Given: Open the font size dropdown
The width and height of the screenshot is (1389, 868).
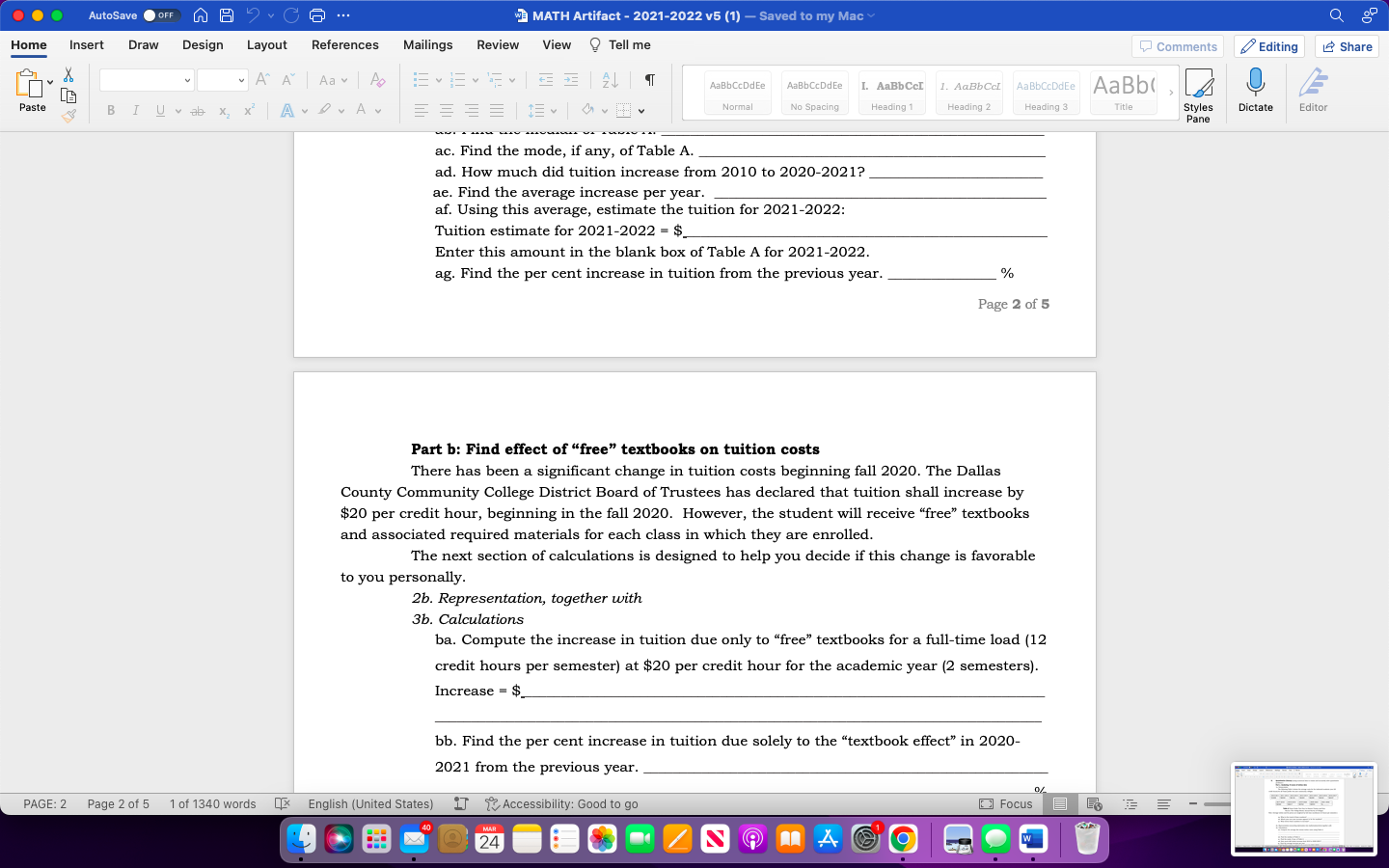Looking at the screenshot, I should click(242, 79).
